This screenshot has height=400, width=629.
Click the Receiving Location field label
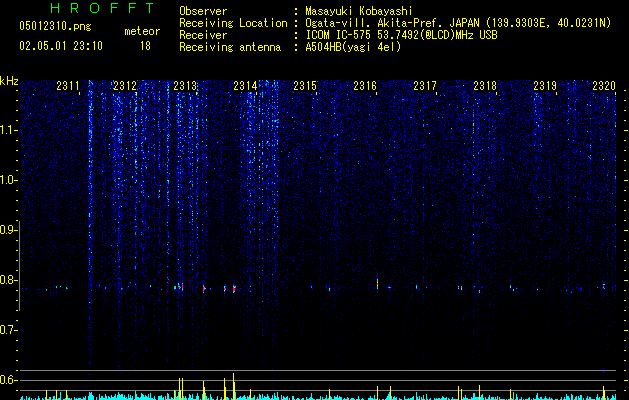tap(233, 23)
